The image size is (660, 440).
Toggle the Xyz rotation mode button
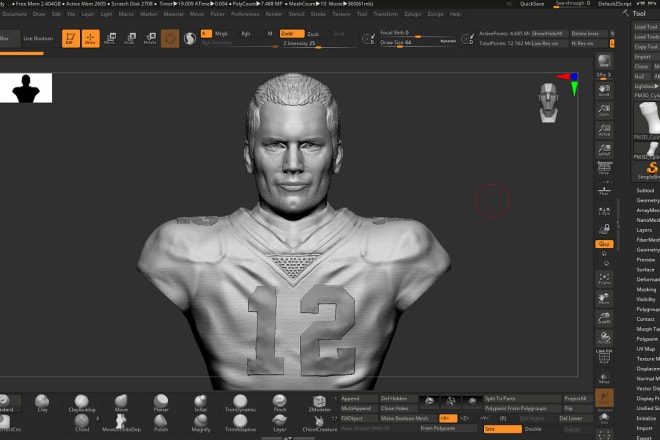click(x=604, y=244)
